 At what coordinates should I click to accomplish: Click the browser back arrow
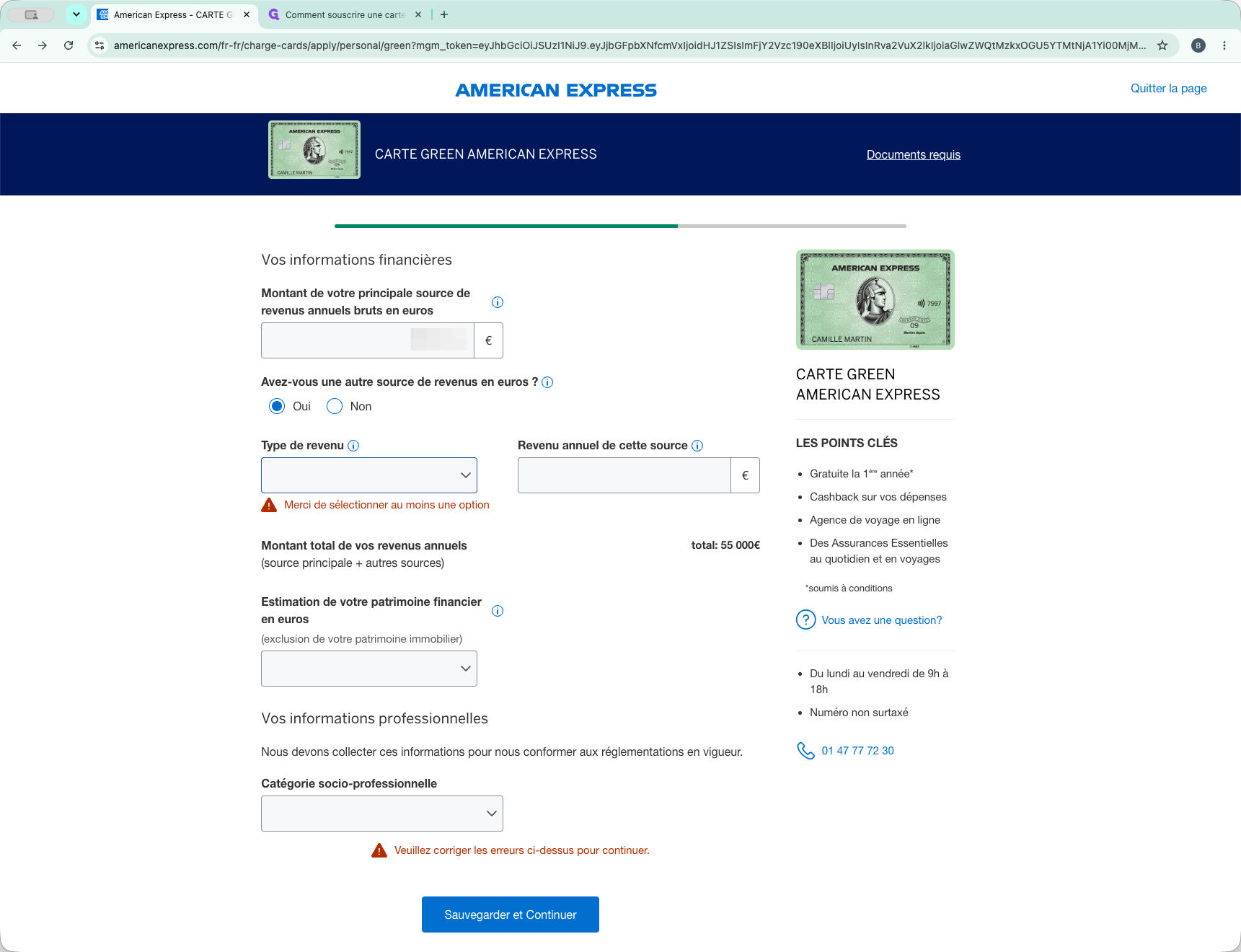(x=17, y=45)
